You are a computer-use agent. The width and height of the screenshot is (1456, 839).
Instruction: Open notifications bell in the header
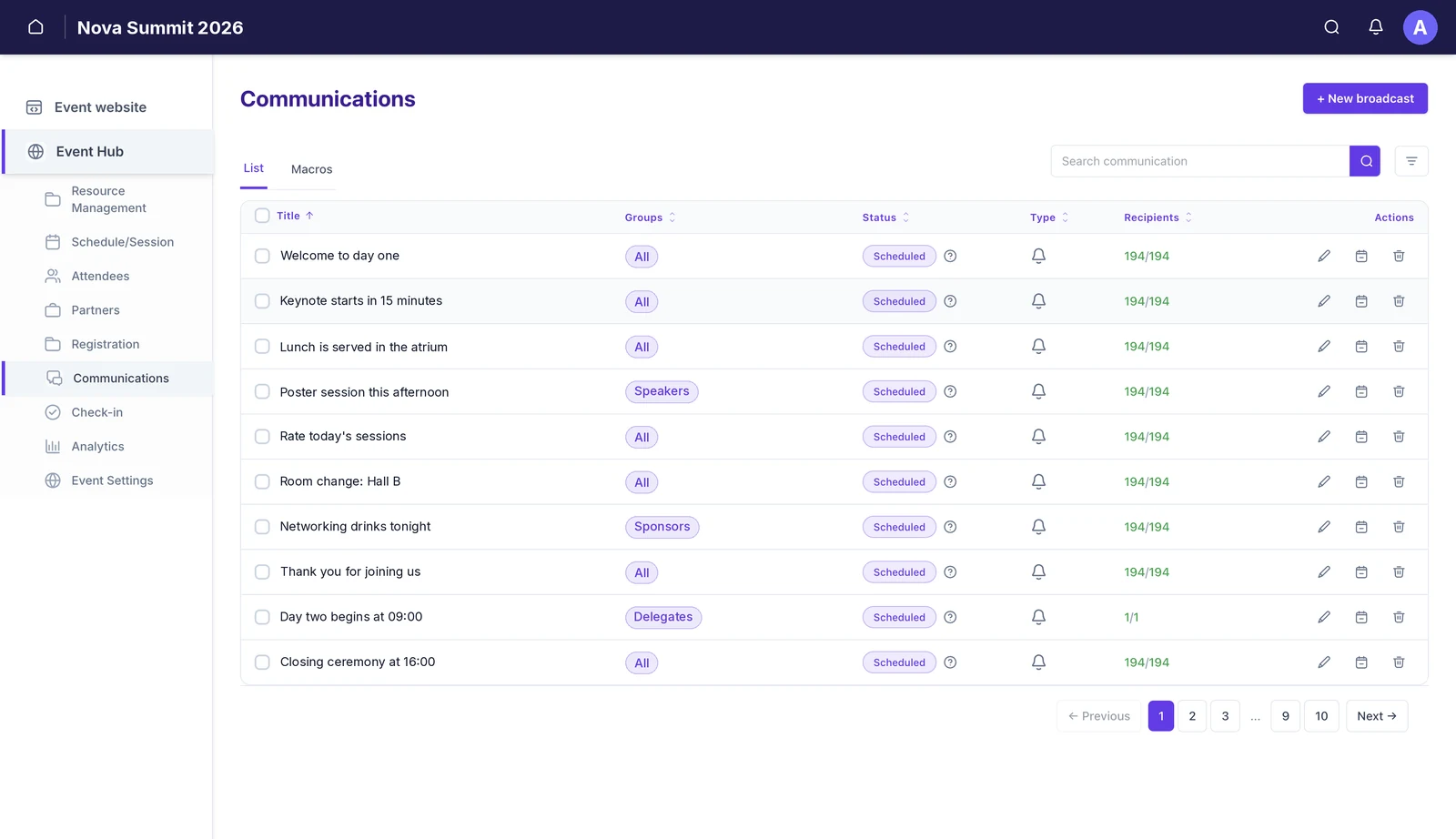1376,27
